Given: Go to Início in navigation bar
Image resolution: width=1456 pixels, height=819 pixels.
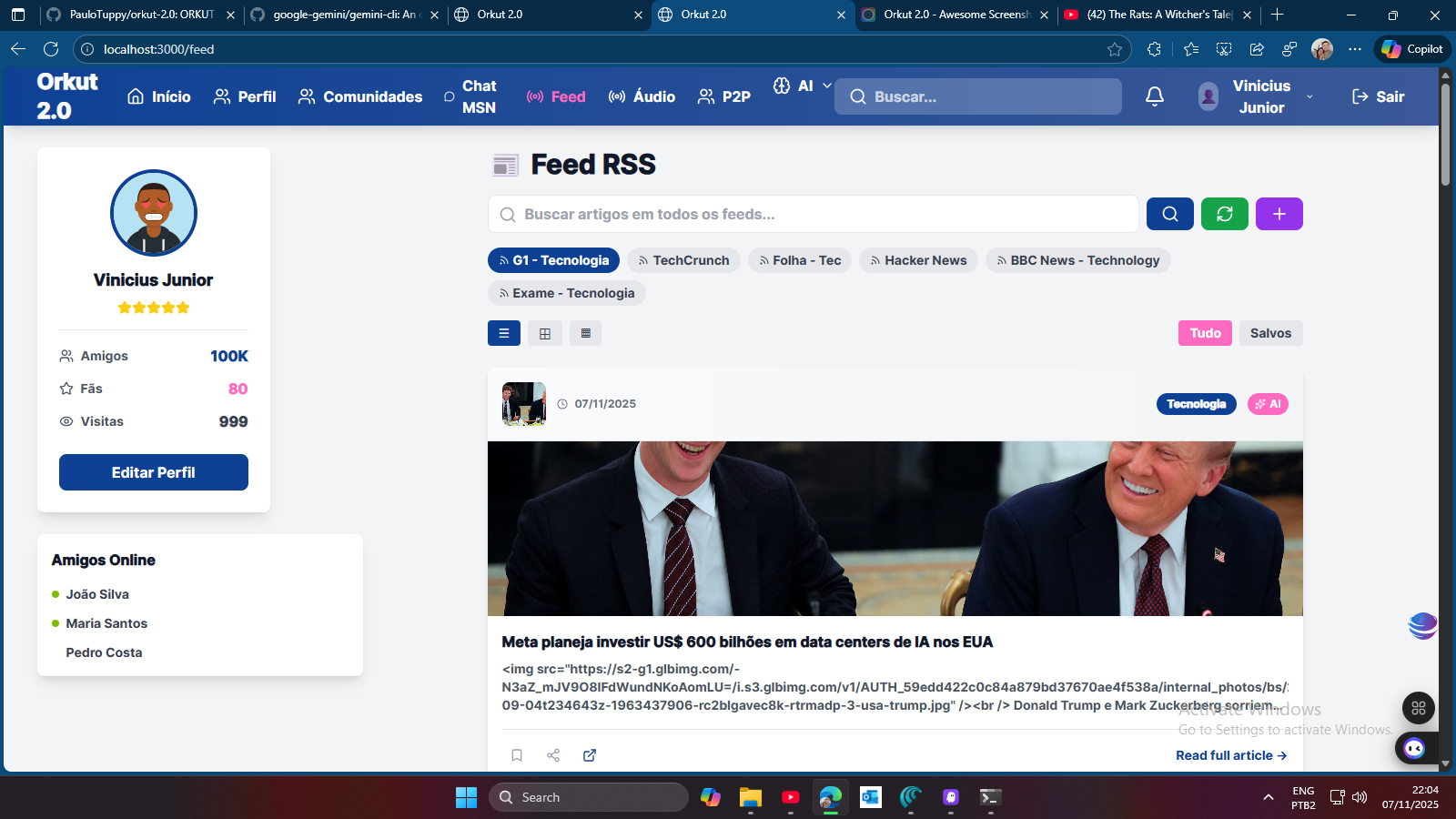Looking at the screenshot, I should [x=158, y=96].
